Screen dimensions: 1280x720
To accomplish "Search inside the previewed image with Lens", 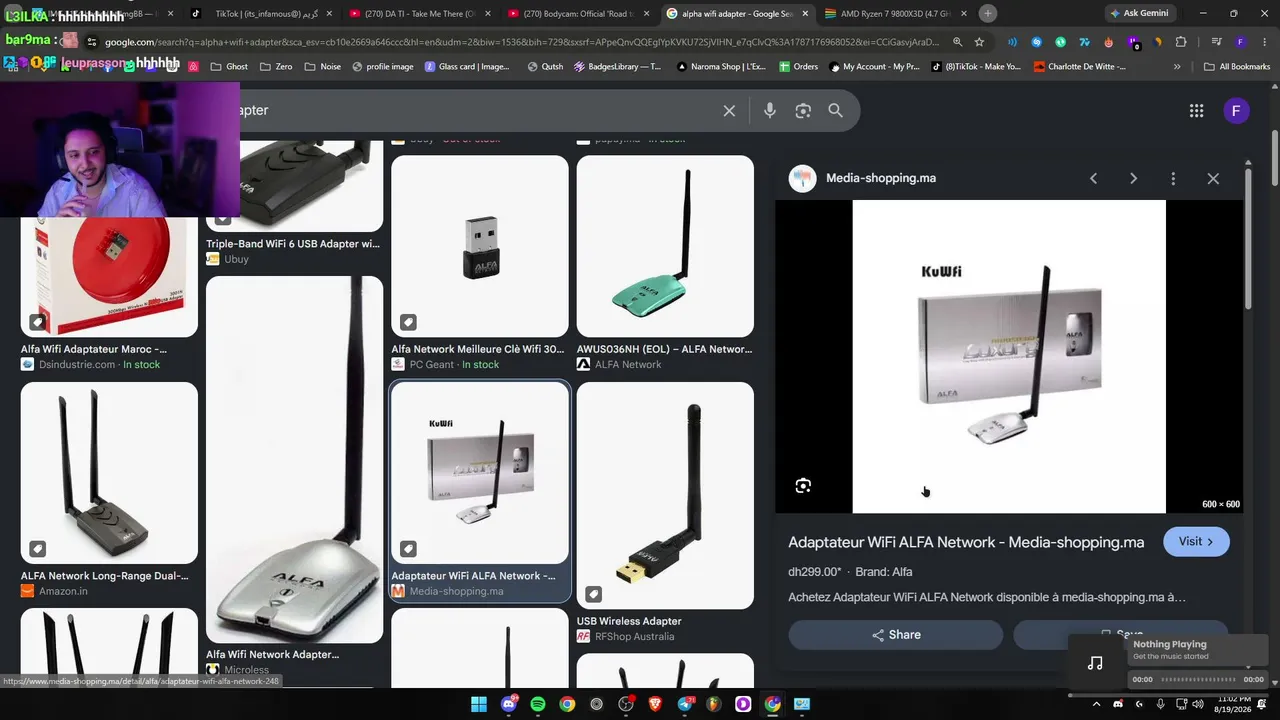I will (803, 486).
